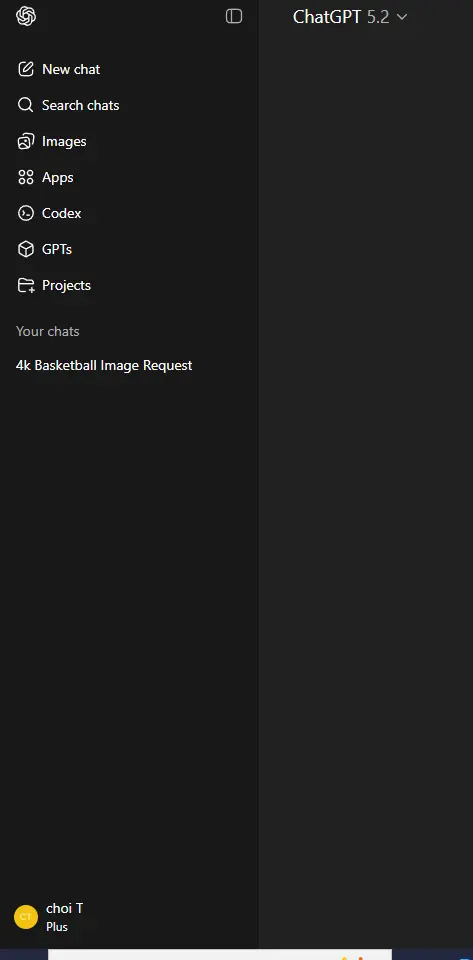The image size is (473, 960).
Task: Select the Search chats text label
Action: click(80, 105)
